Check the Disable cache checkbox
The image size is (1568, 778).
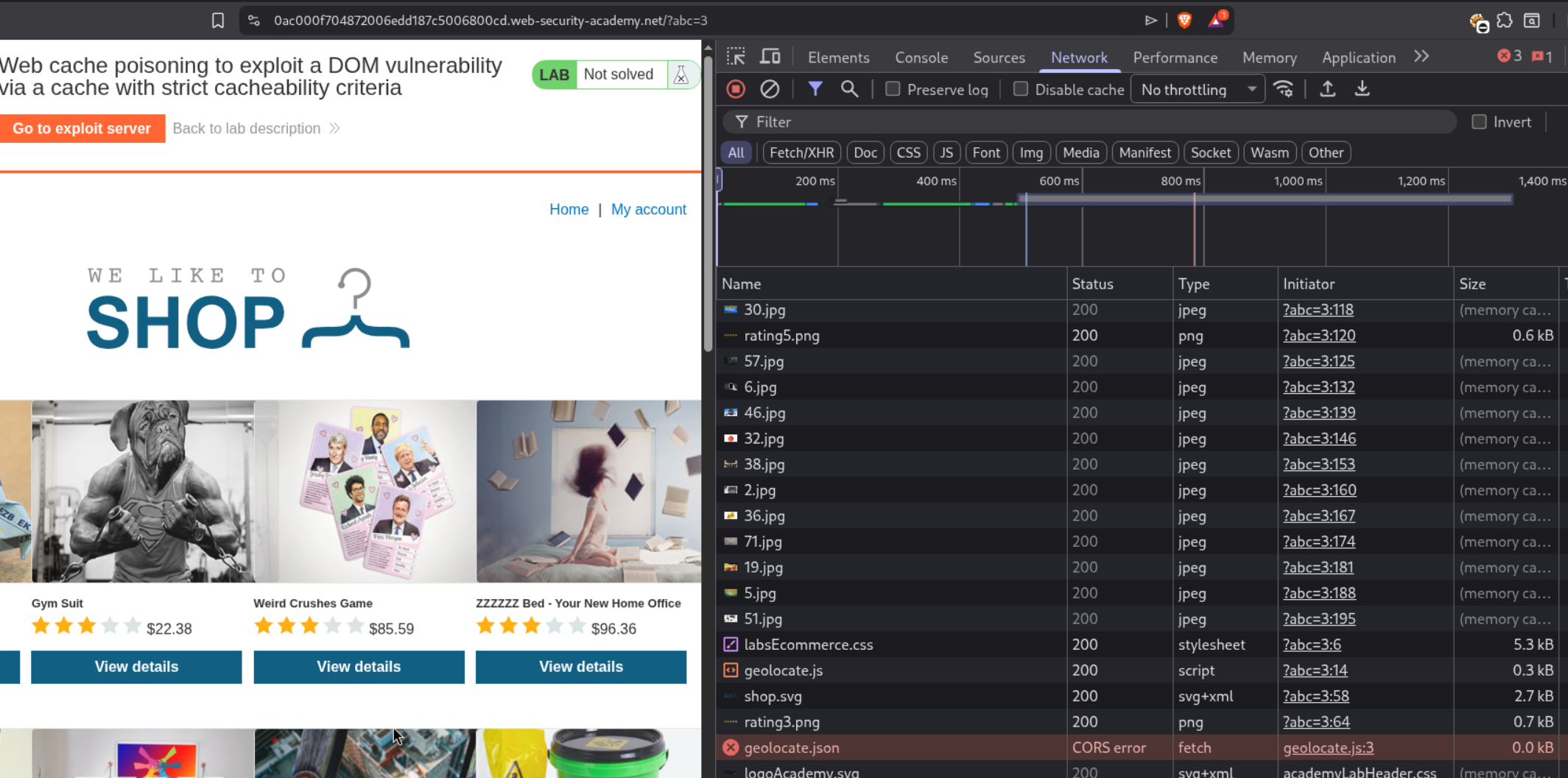pyautogui.click(x=1021, y=89)
